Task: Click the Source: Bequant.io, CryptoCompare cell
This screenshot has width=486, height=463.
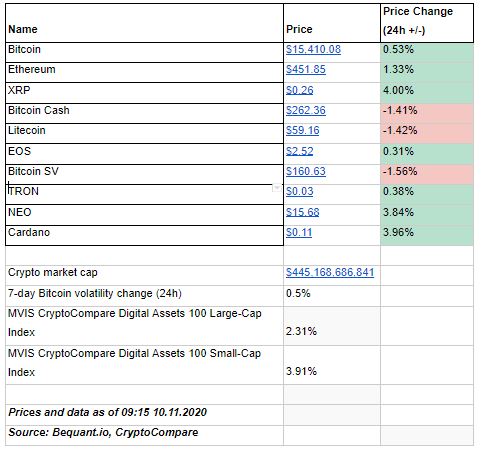Action: (144, 435)
